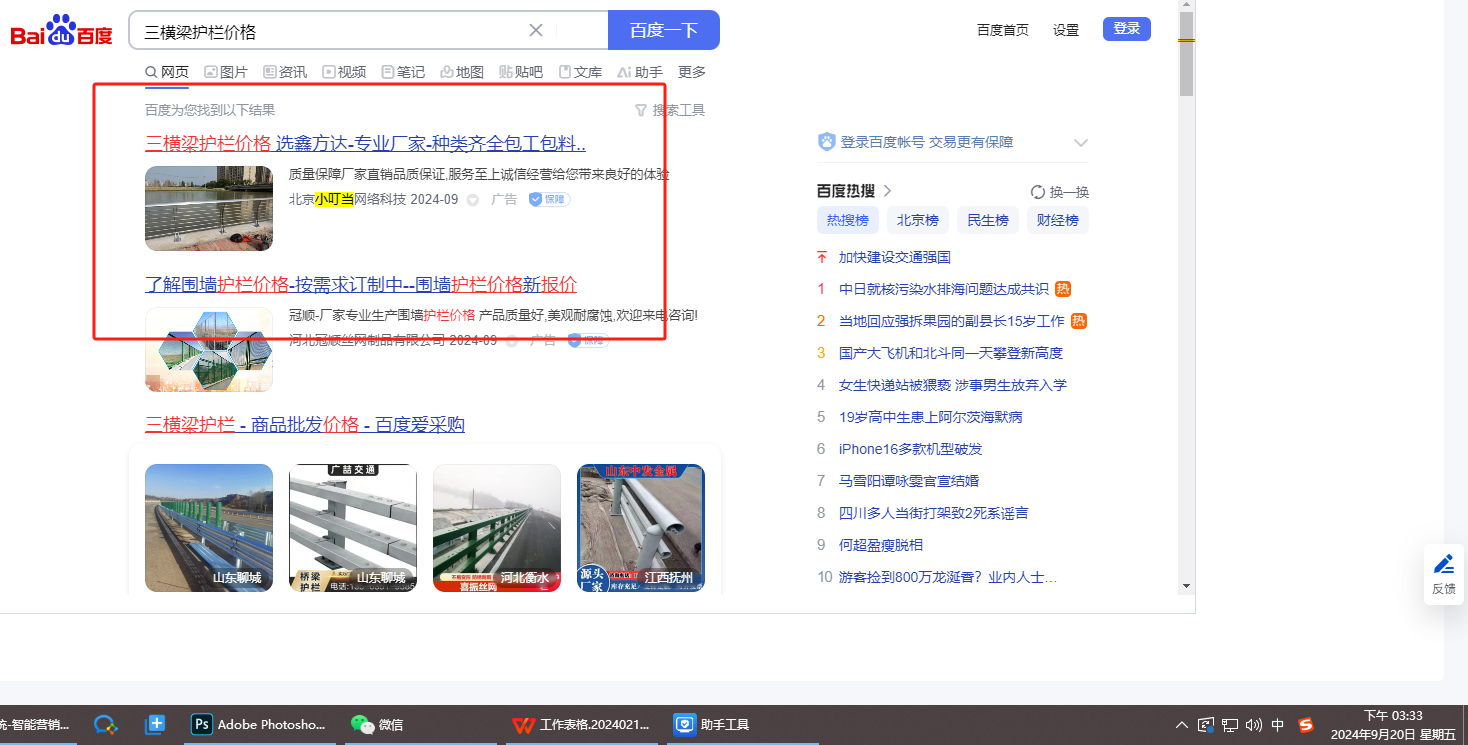Open the WPS 工作表格 taskbar item

point(581,725)
